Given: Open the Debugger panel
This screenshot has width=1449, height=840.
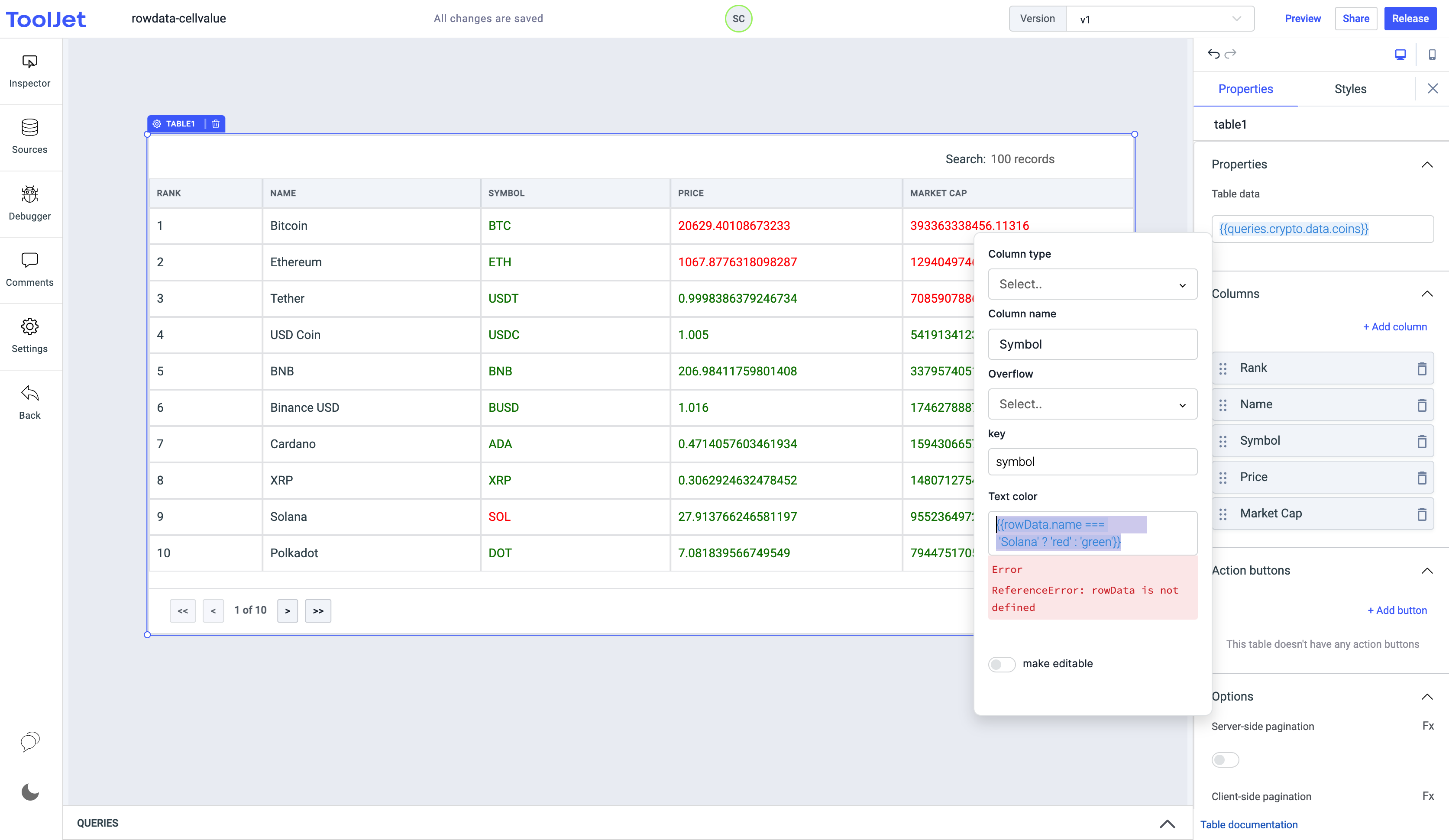Looking at the screenshot, I should point(30,204).
